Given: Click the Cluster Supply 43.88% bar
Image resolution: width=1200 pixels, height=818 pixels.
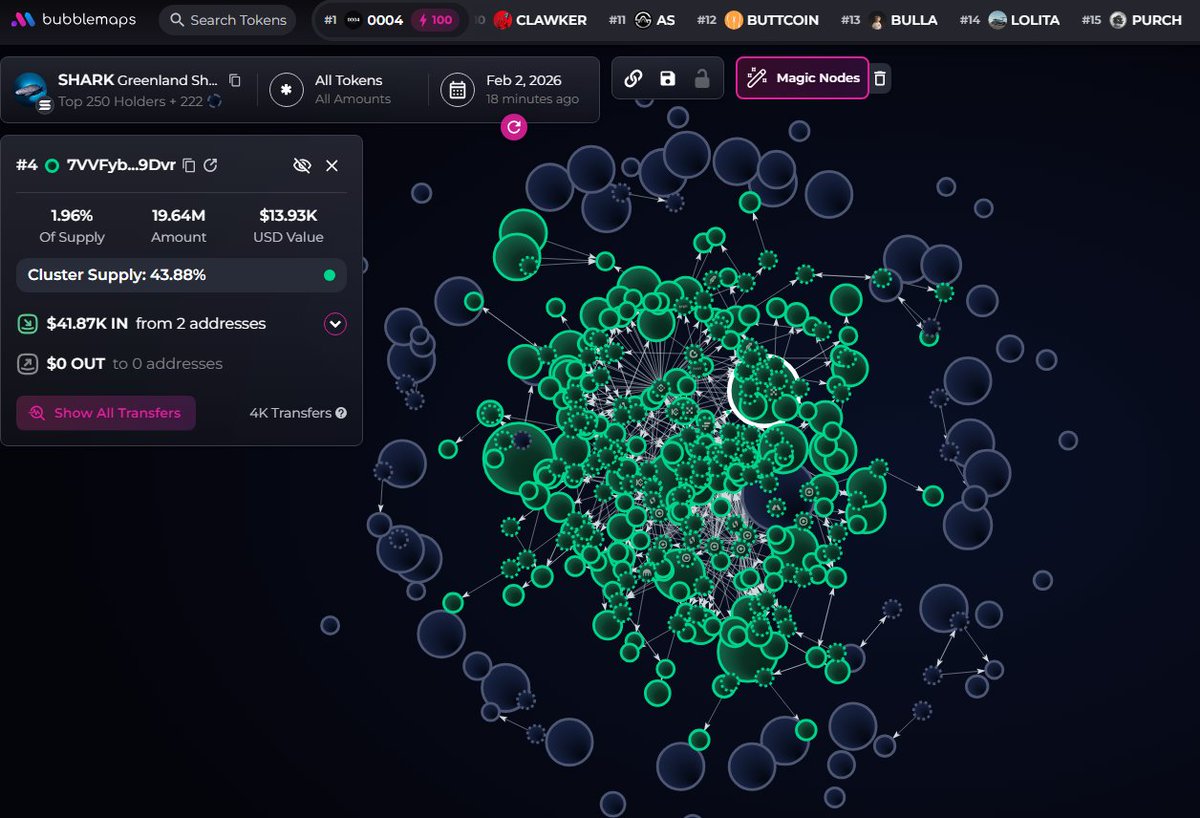Looking at the screenshot, I should pos(181,275).
